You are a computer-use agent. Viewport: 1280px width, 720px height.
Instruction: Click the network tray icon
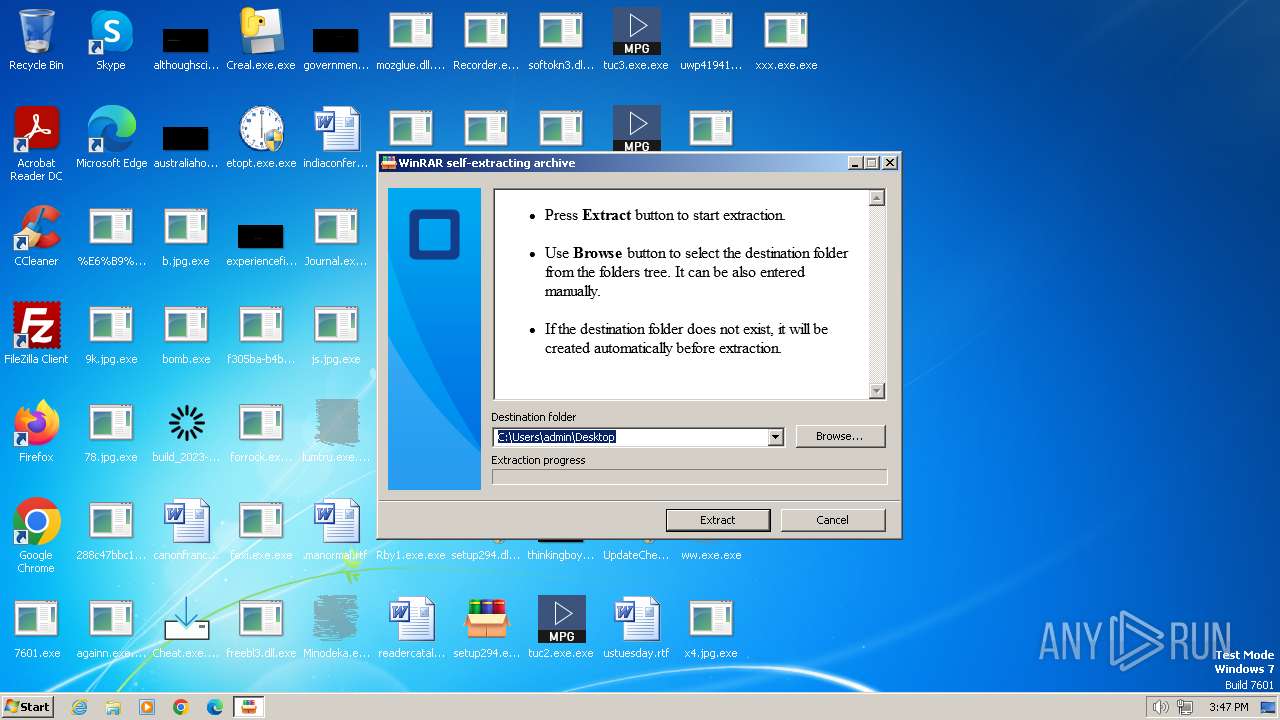click(x=1185, y=707)
